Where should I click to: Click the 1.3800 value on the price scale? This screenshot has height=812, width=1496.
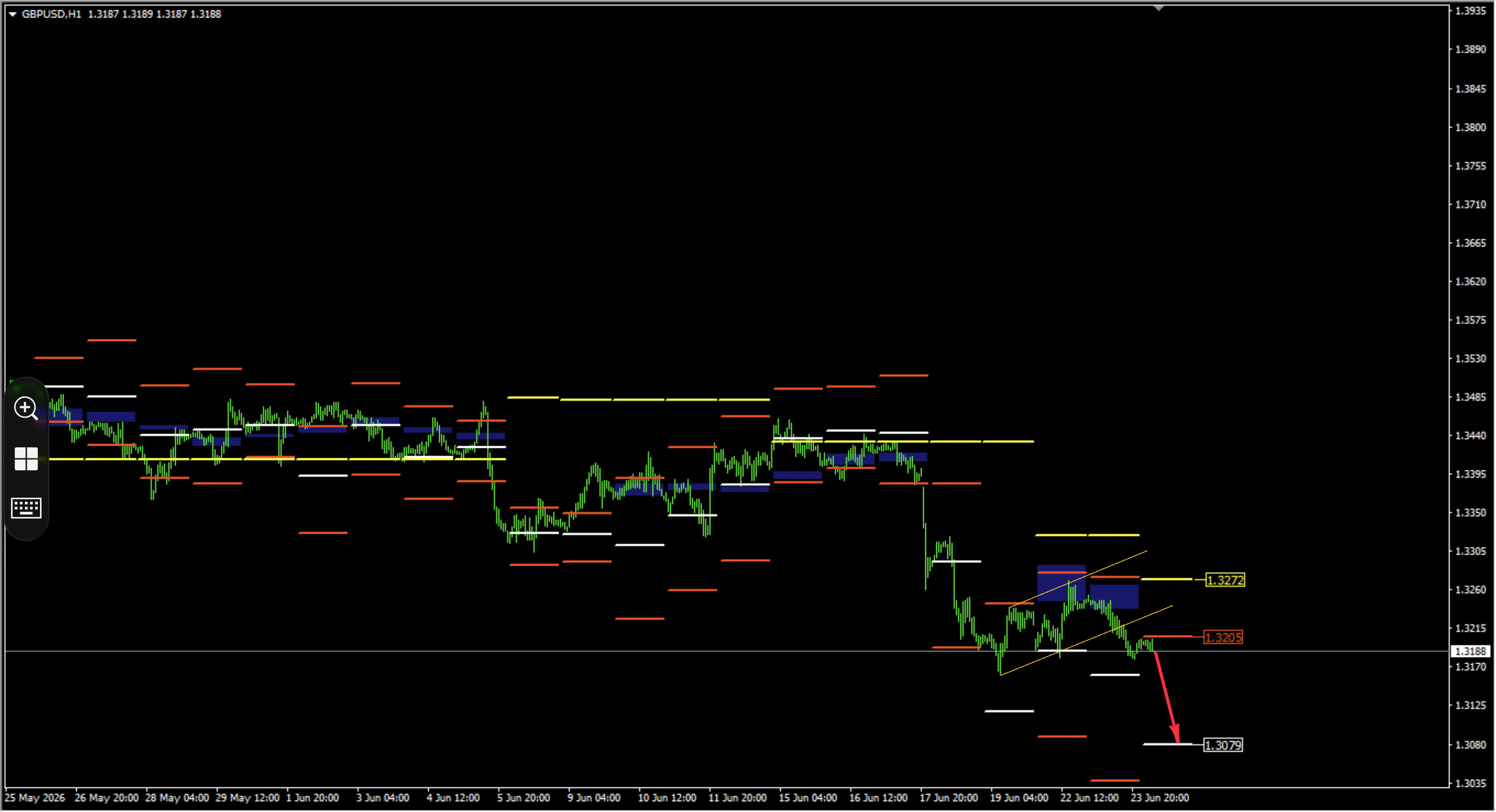click(1470, 127)
